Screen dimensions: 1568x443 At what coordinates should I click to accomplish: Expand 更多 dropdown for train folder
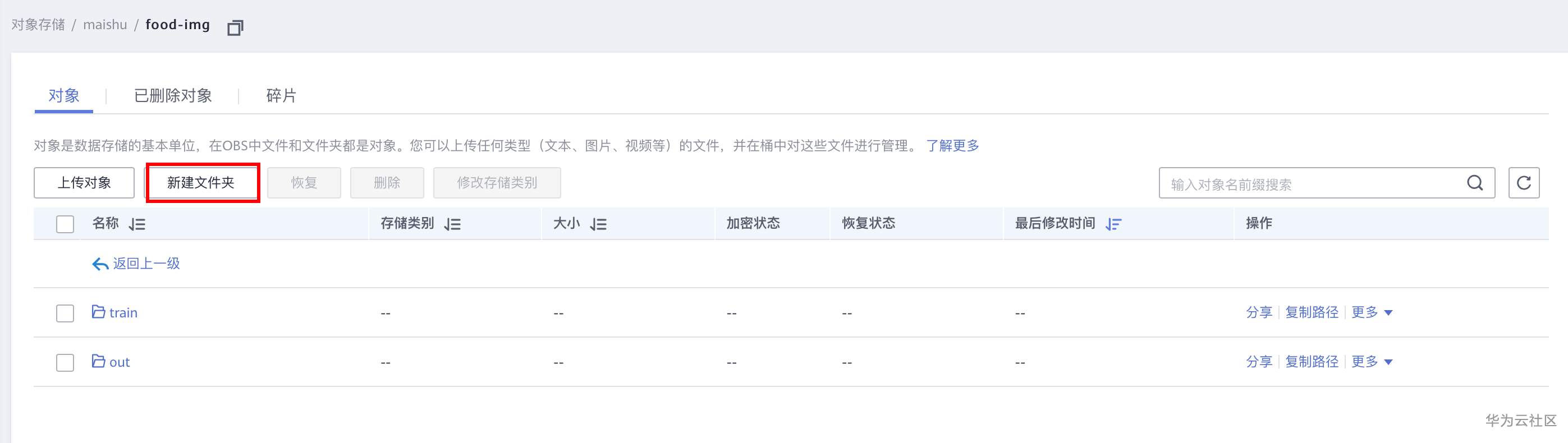pyautogui.click(x=1372, y=313)
